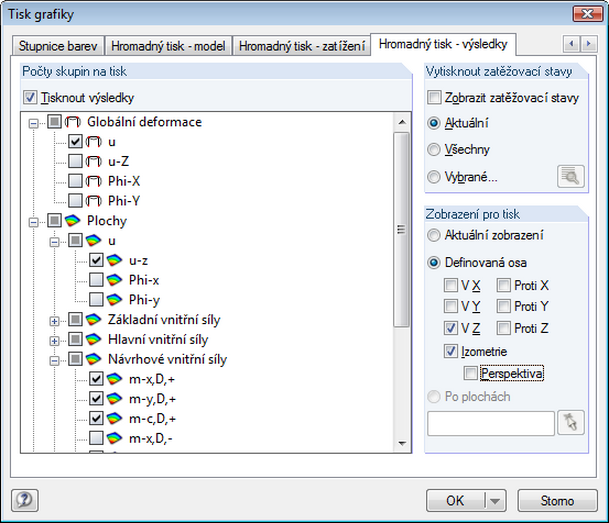Open the OK button dropdown arrow
609x523 pixels.
(x=495, y=501)
